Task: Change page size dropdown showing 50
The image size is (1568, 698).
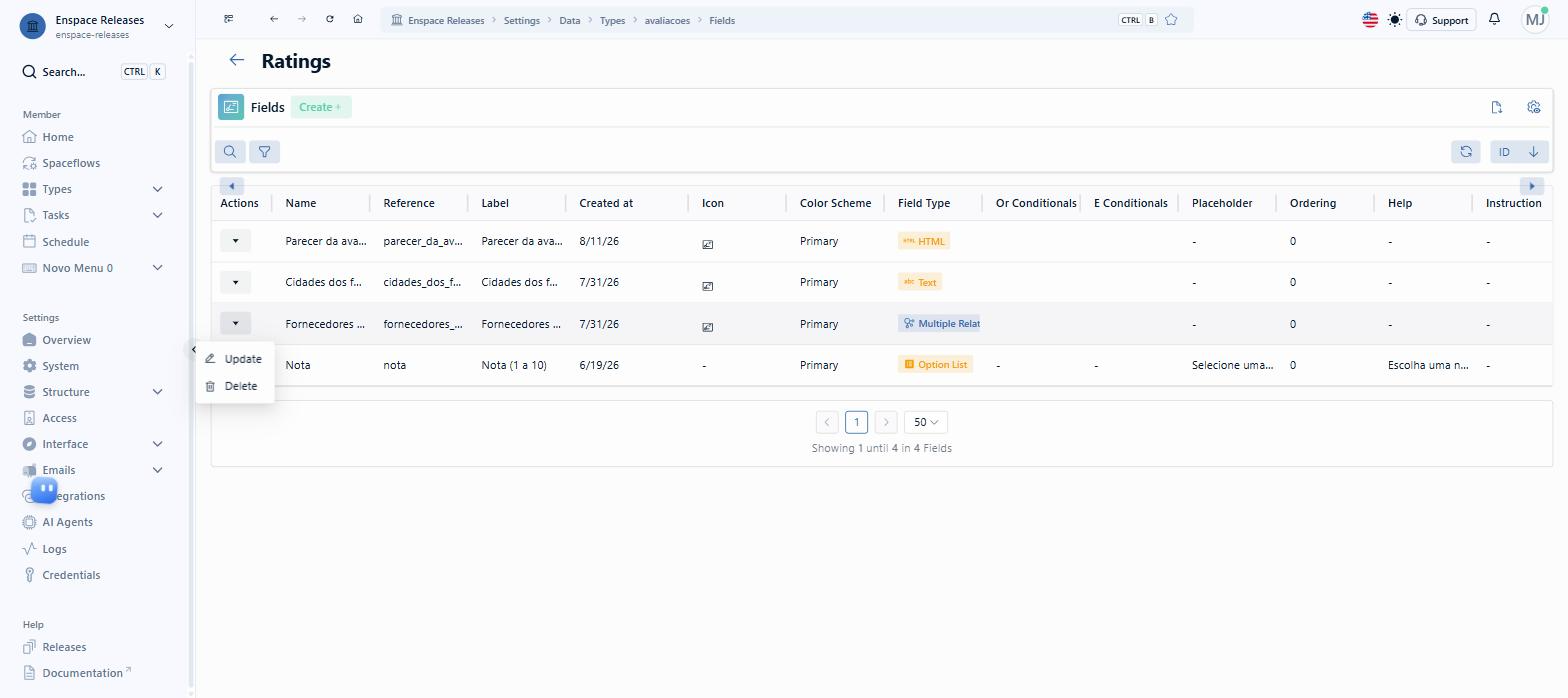Action: pos(926,422)
